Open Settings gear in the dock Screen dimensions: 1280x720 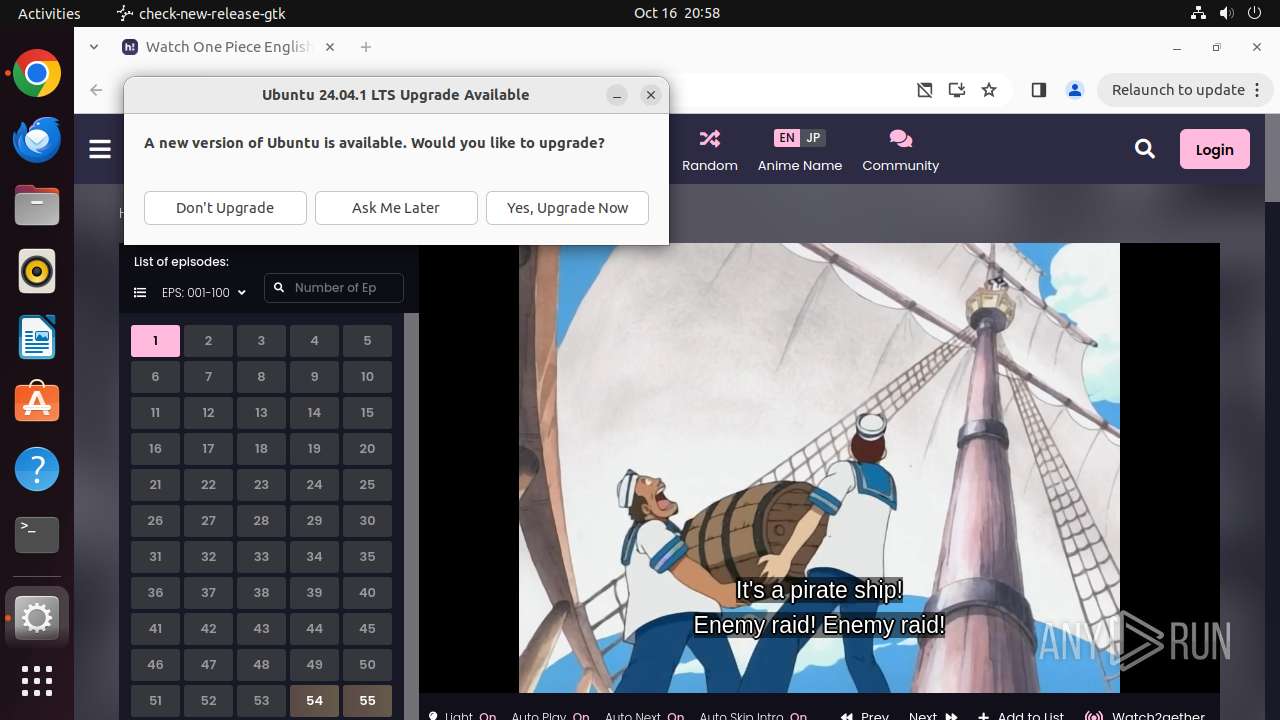tap(37, 619)
